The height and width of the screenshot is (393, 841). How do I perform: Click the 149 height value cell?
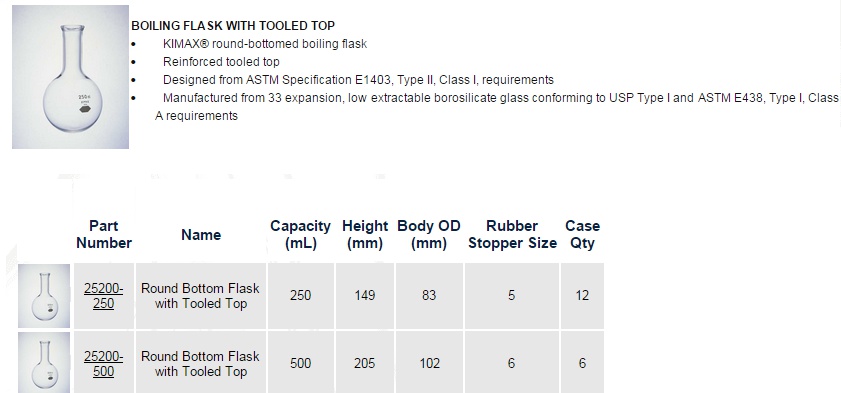click(365, 296)
